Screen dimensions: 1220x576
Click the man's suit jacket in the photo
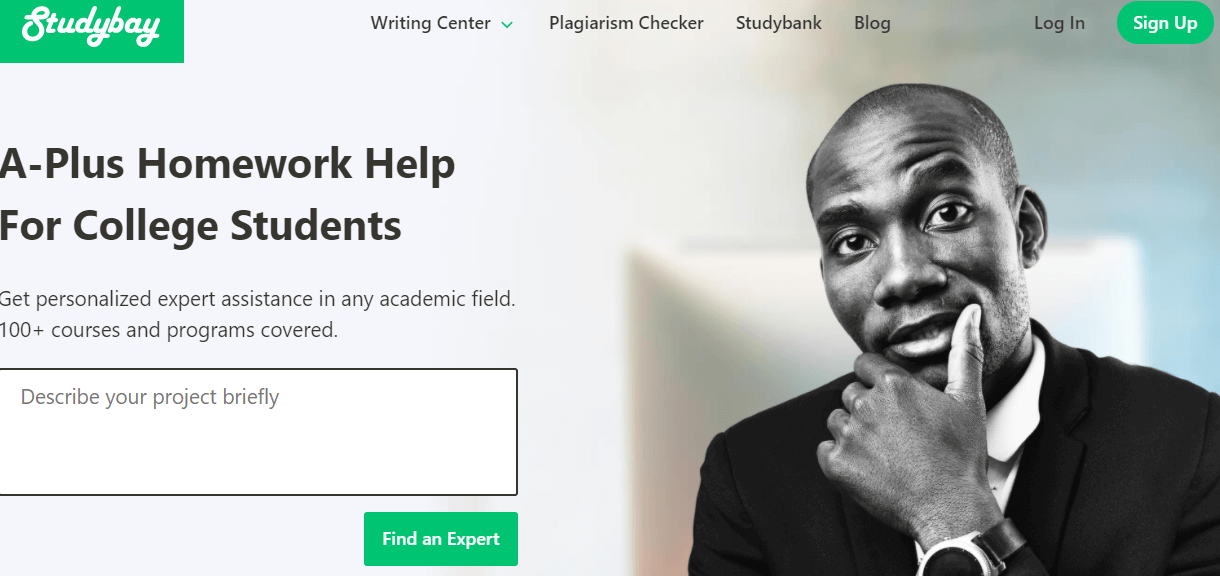coord(1110,470)
